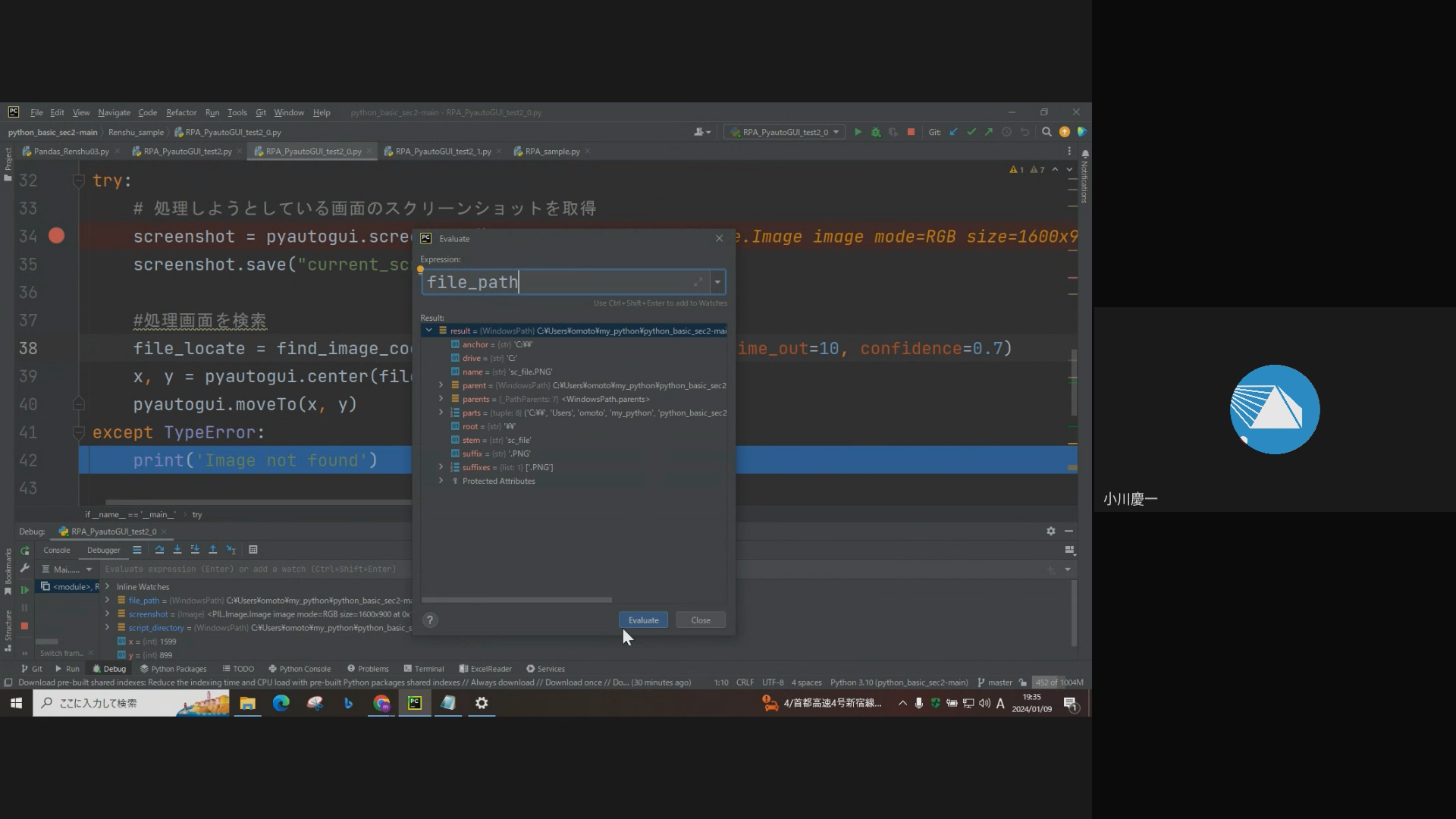Viewport: 1456px width, 819px height.
Task: Click Step Into in debugger toolbar
Action: click(177, 550)
